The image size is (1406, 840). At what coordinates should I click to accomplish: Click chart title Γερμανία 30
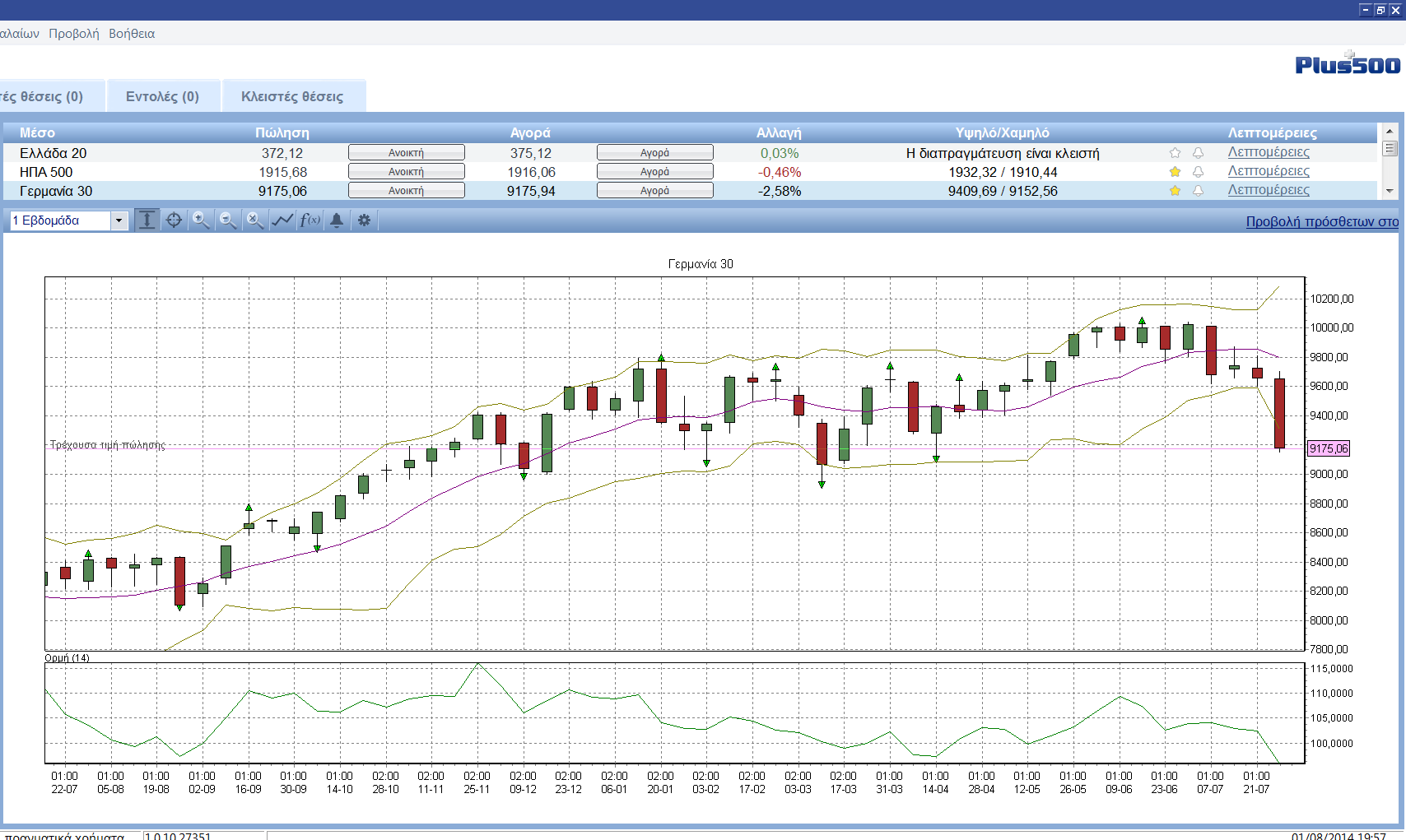[x=701, y=264]
